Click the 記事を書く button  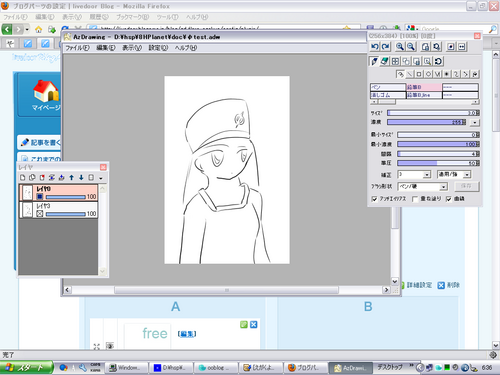click(x=40, y=142)
